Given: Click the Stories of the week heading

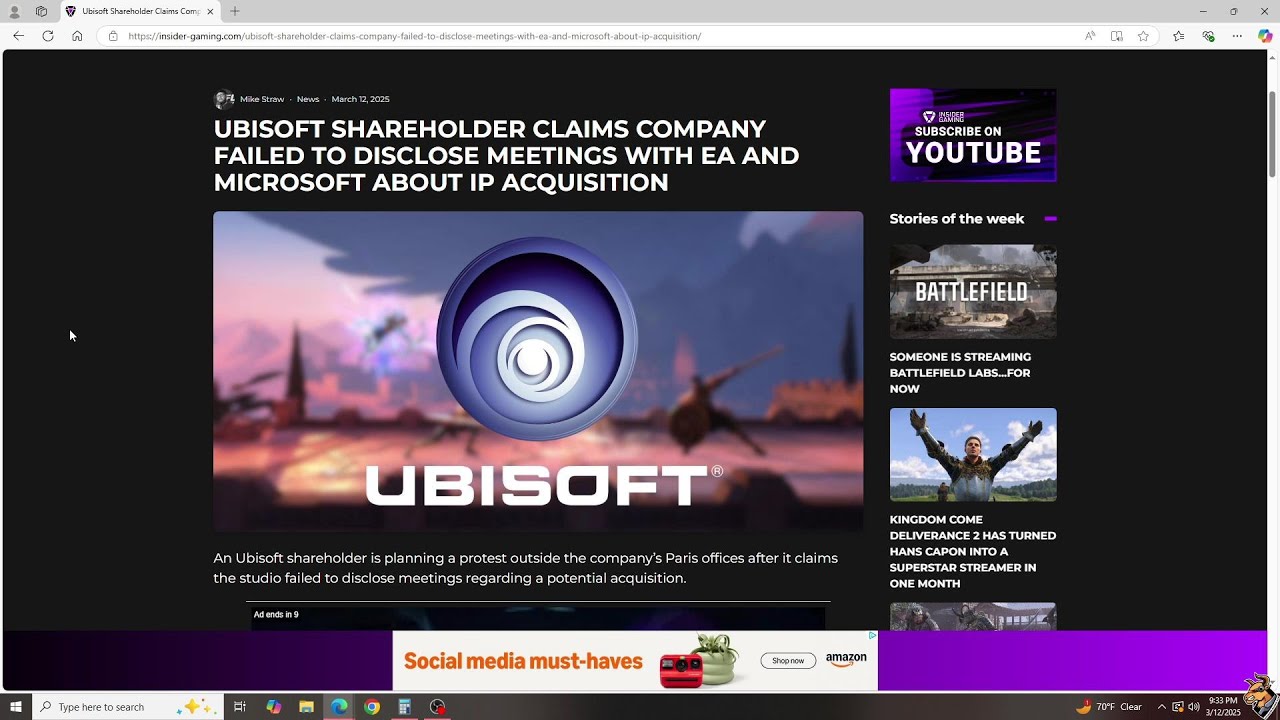Looking at the screenshot, I should [x=957, y=218].
